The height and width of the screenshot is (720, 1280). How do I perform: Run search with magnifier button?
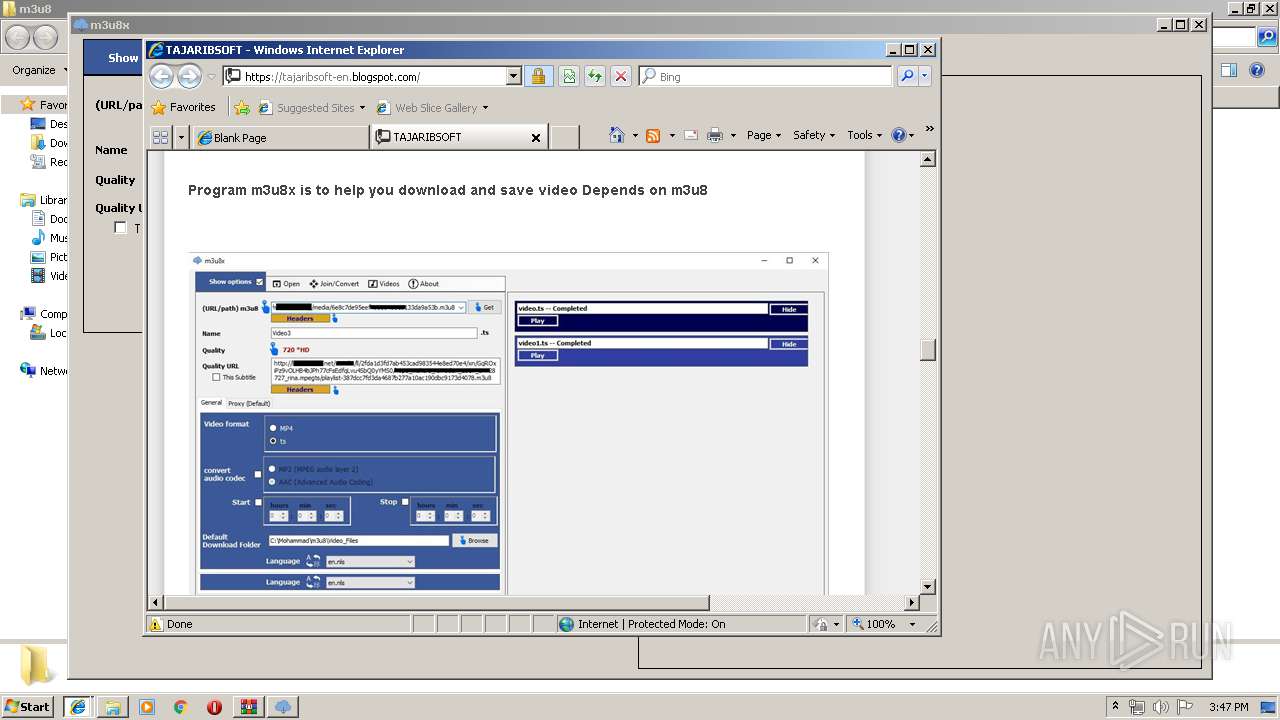tap(906, 76)
